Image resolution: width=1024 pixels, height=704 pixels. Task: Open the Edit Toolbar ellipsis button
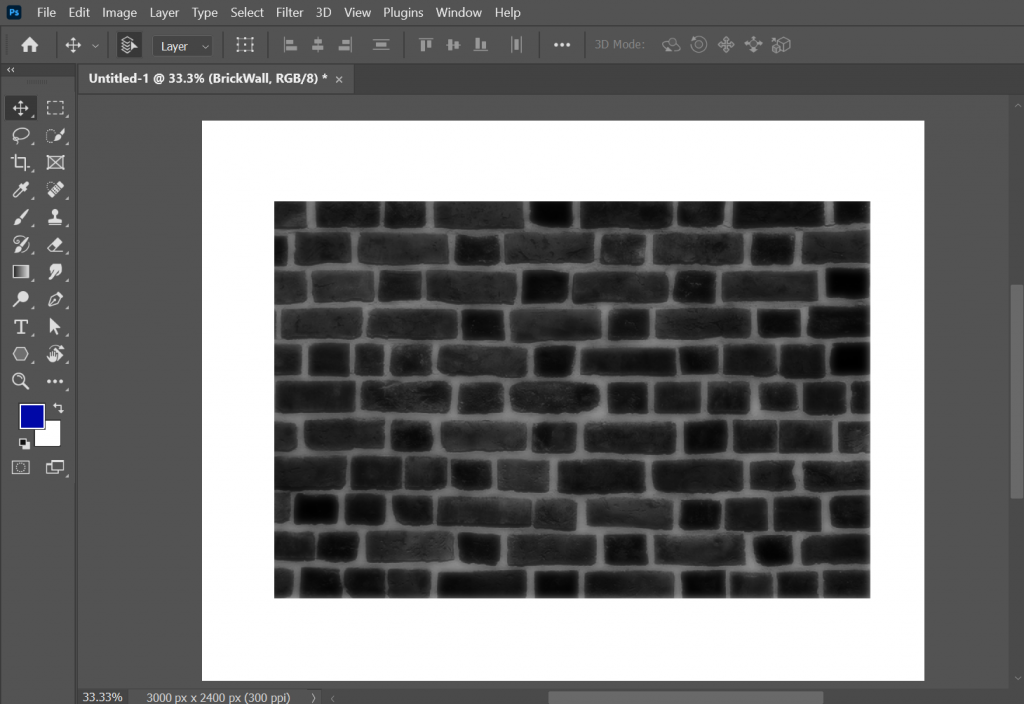[55, 381]
